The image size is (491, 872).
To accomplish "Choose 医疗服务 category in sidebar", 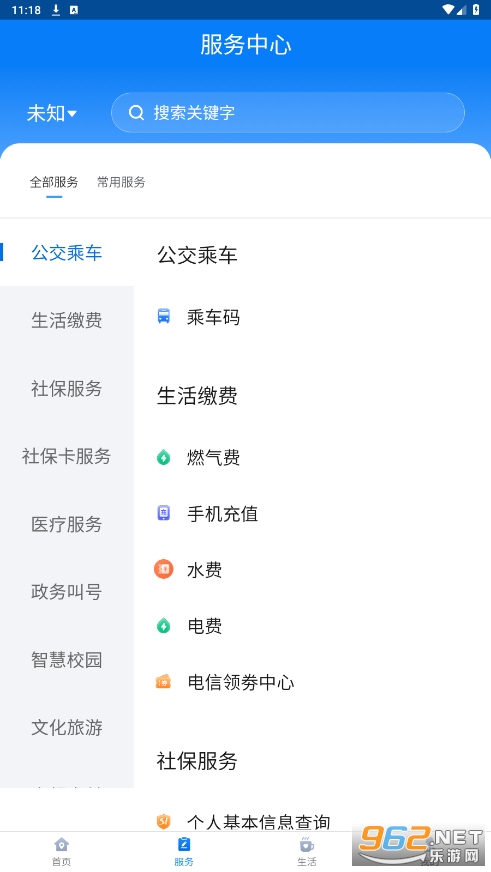I will (67, 524).
